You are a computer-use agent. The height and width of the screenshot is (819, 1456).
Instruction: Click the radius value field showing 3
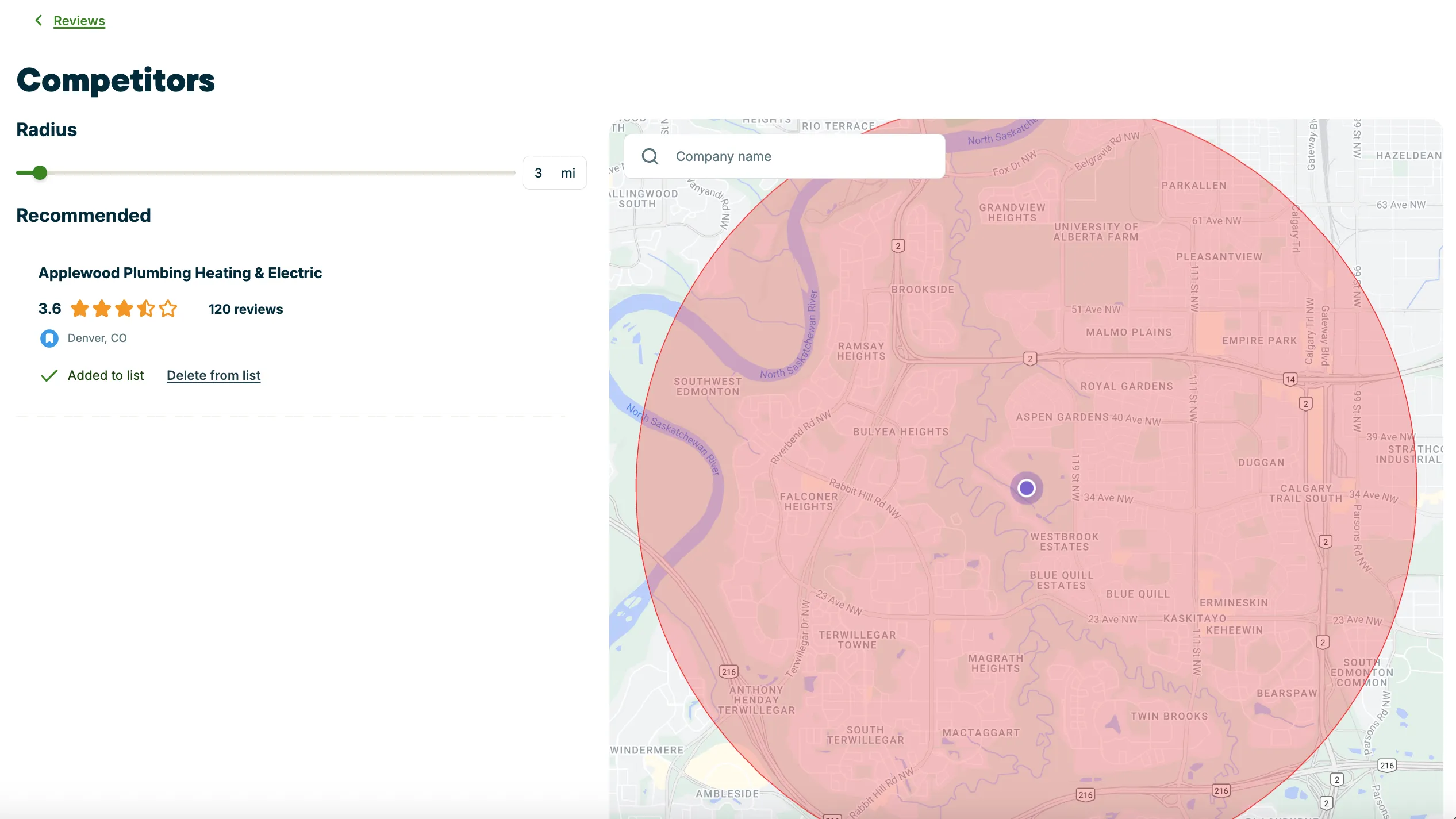tap(539, 173)
